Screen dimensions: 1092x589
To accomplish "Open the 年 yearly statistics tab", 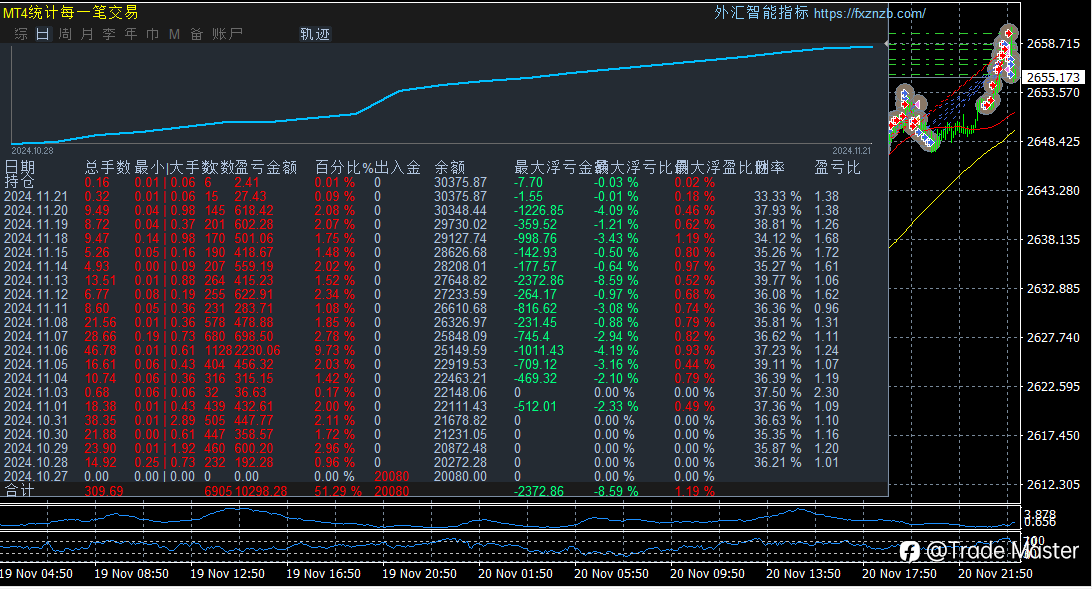I will tap(131, 34).
